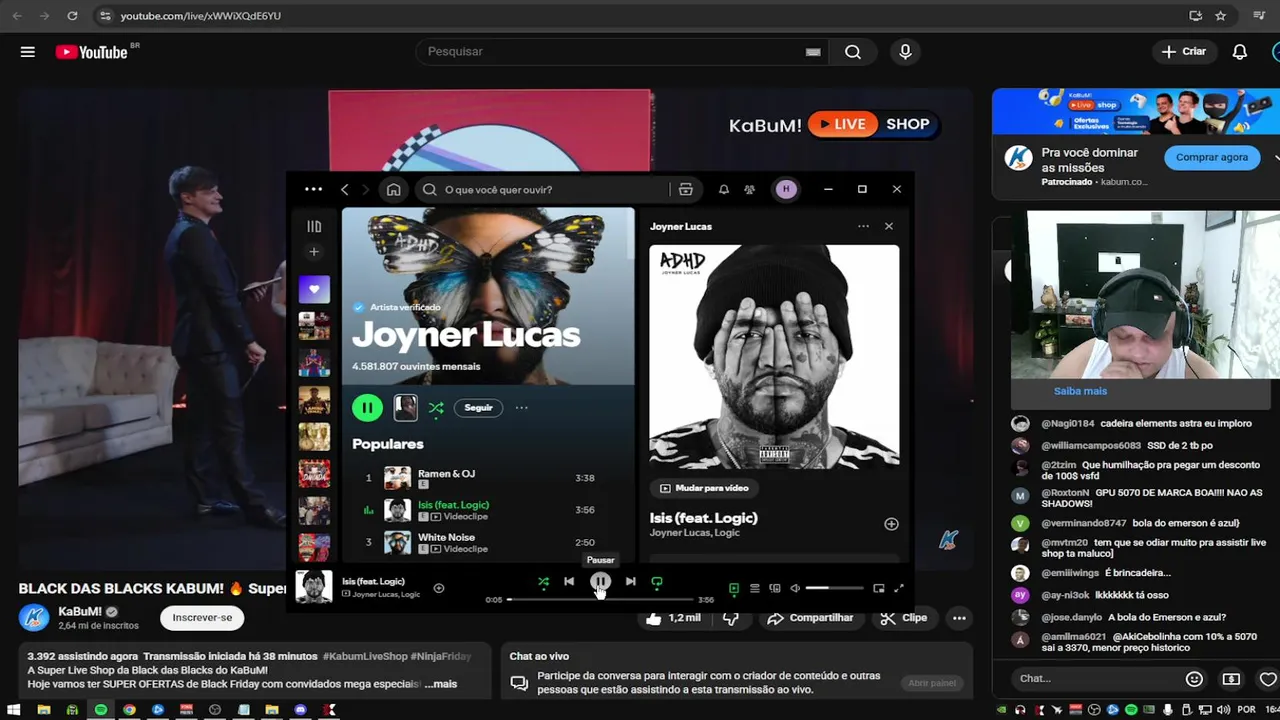Pause artist playback with green button
The height and width of the screenshot is (720, 1280).
(x=367, y=407)
